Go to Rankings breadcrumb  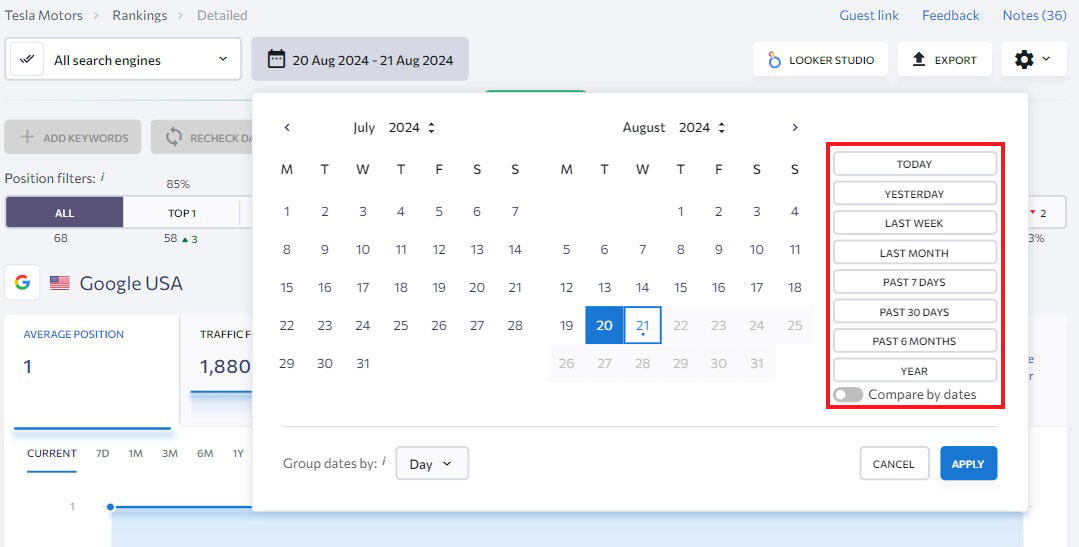[x=140, y=15]
